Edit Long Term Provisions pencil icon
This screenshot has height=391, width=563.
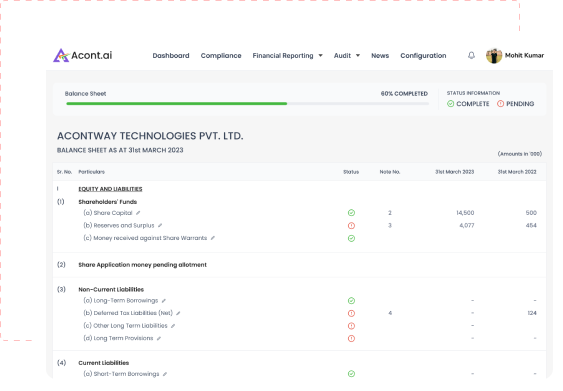(159, 338)
